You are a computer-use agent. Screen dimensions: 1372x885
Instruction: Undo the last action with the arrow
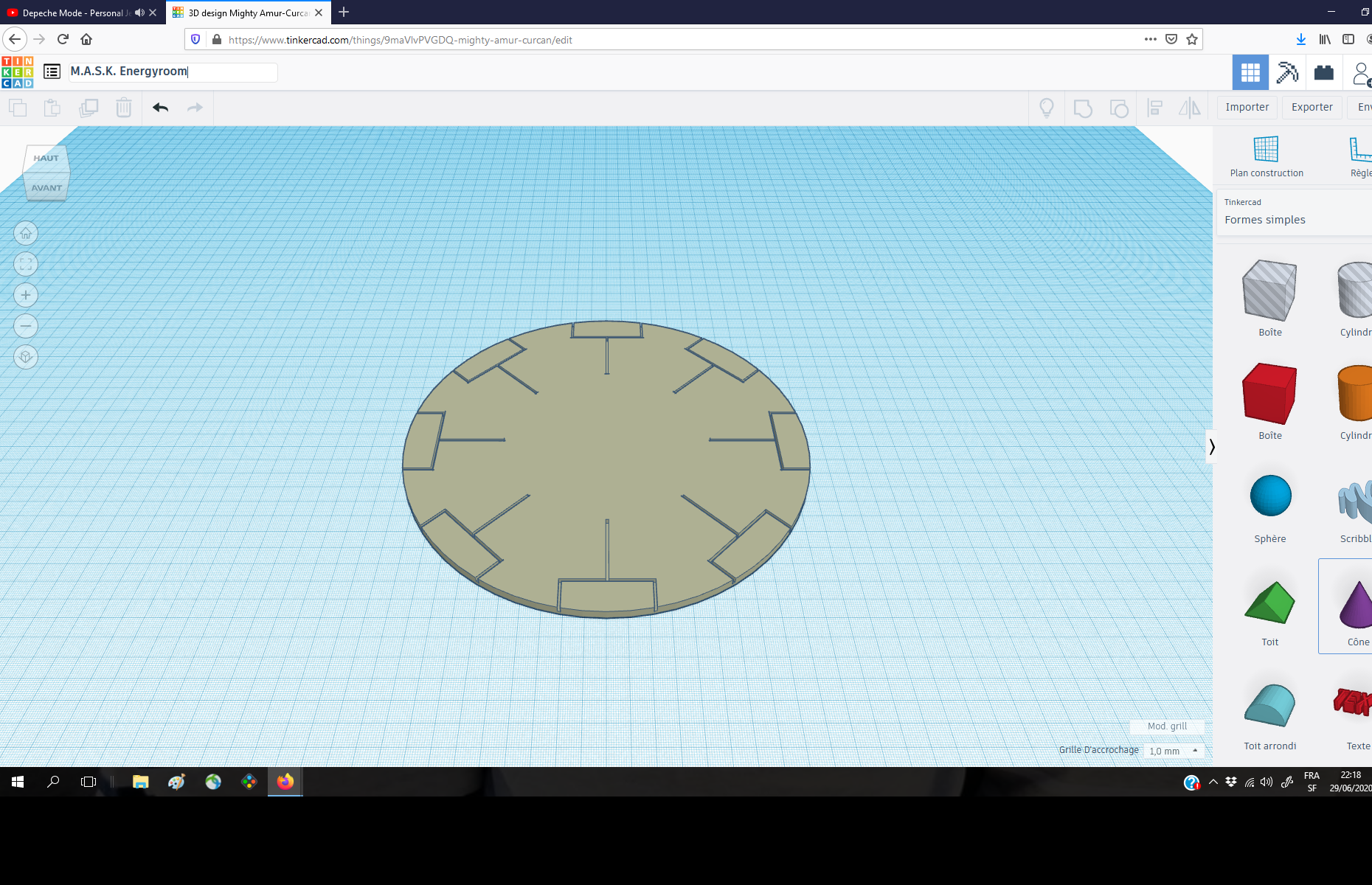coord(161,108)
